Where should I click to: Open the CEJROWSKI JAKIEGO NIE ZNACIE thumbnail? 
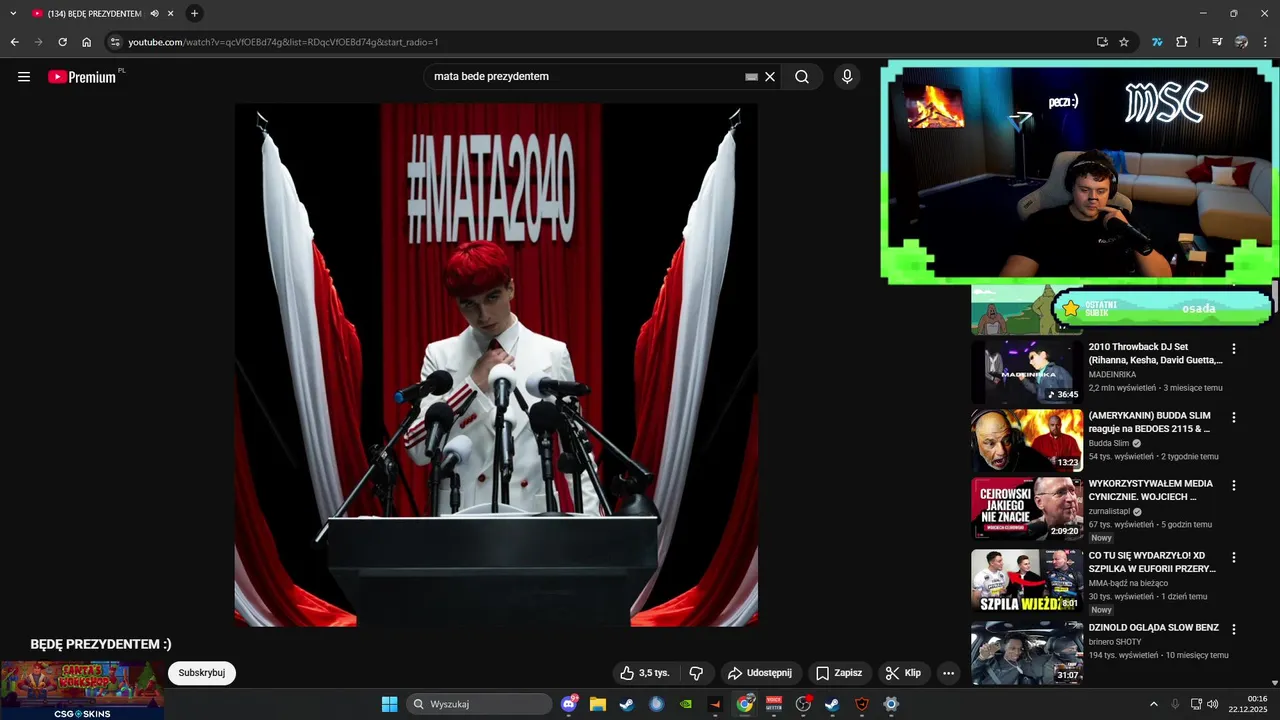coord(1027,509)
